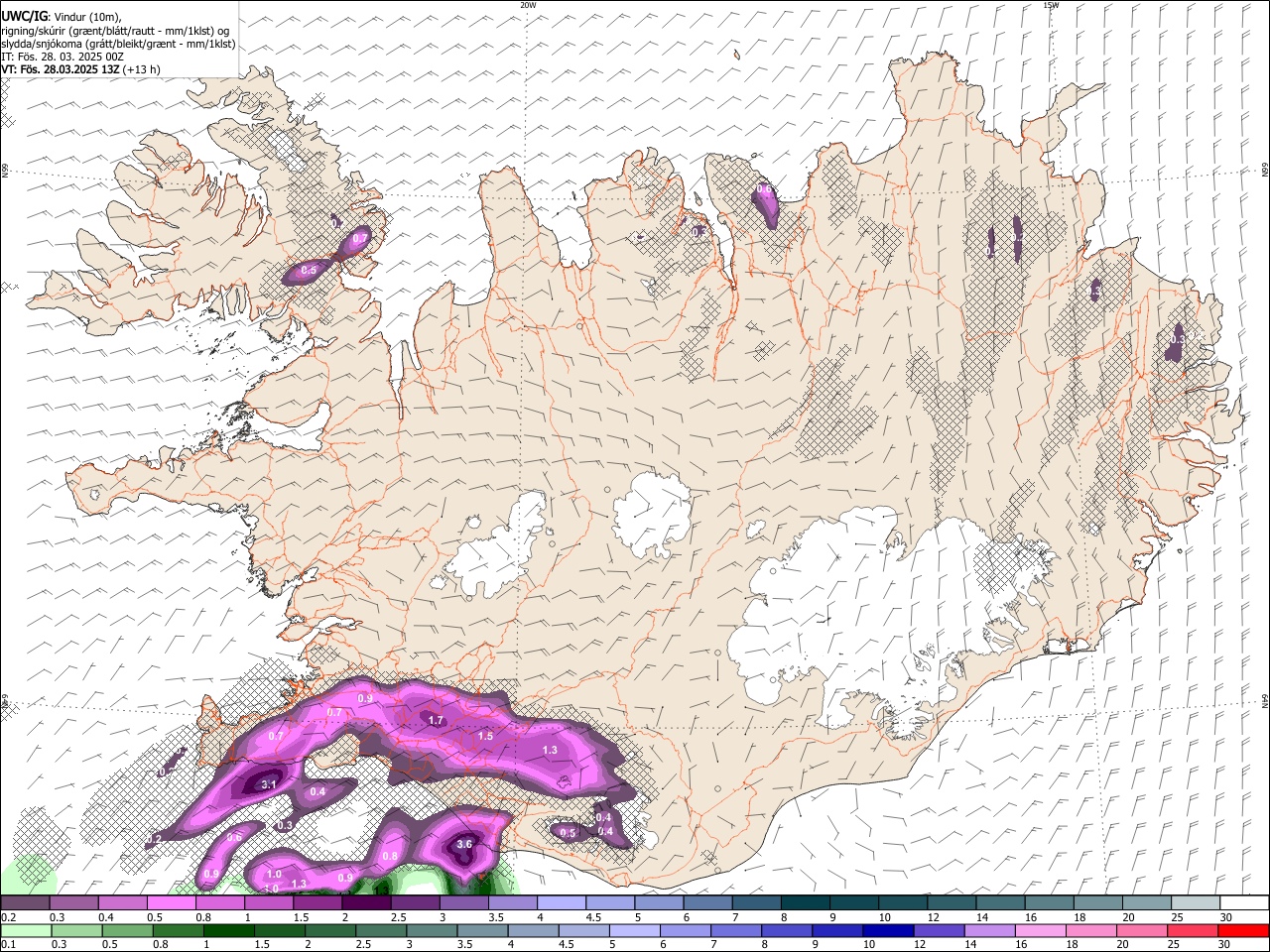Click the 2.5 label in the upper legend
This screenshot has height=952, width=1270.
[399, 917]
